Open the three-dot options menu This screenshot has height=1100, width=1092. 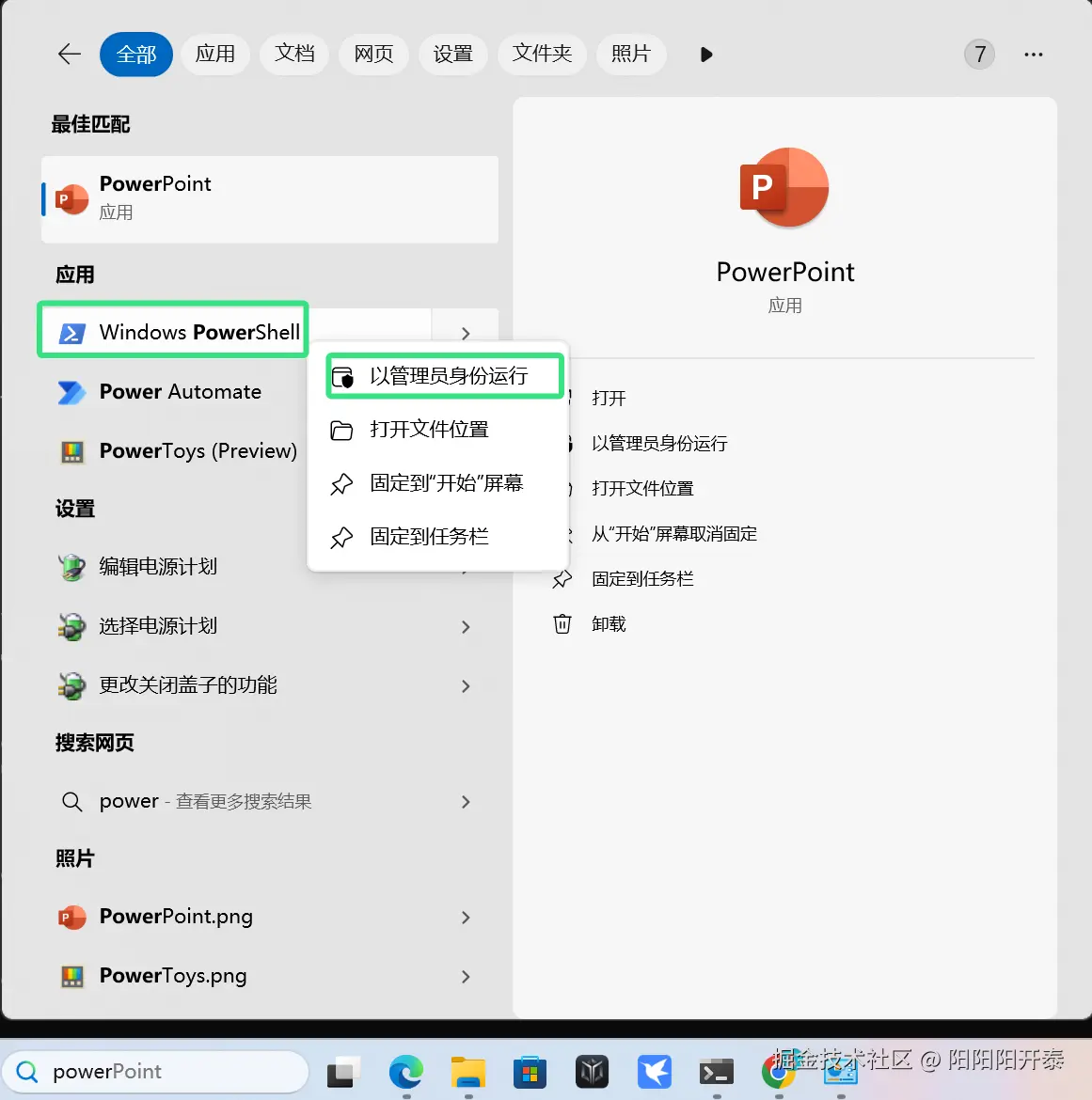click(x=1033, y=54)
